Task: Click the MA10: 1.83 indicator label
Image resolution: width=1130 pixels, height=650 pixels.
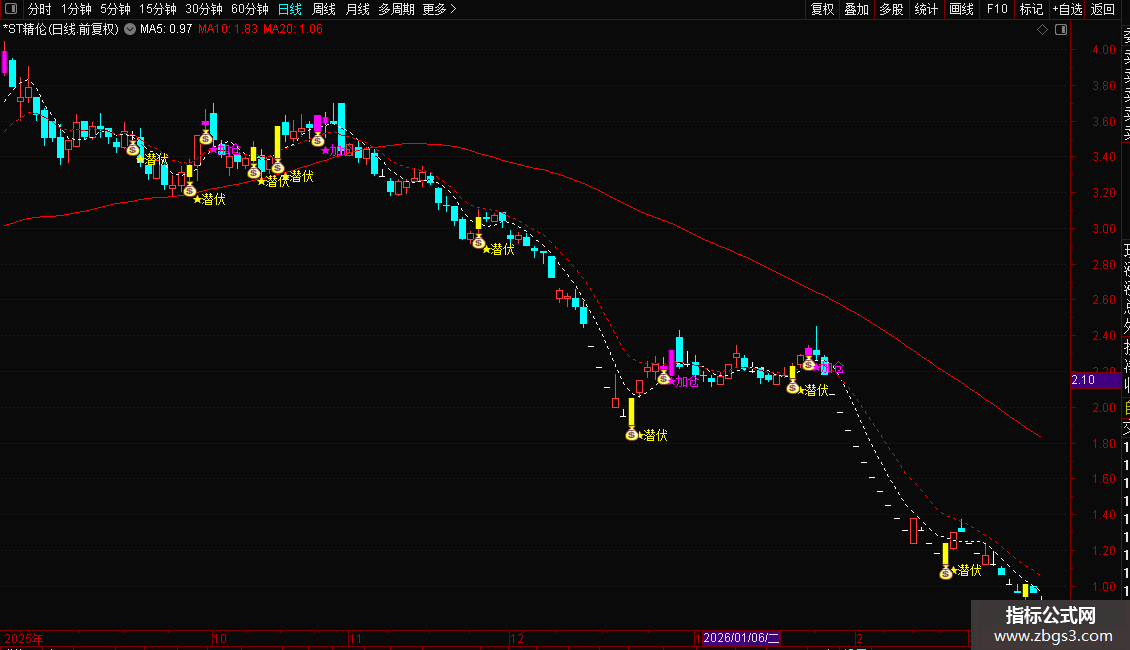Action: 228,30
